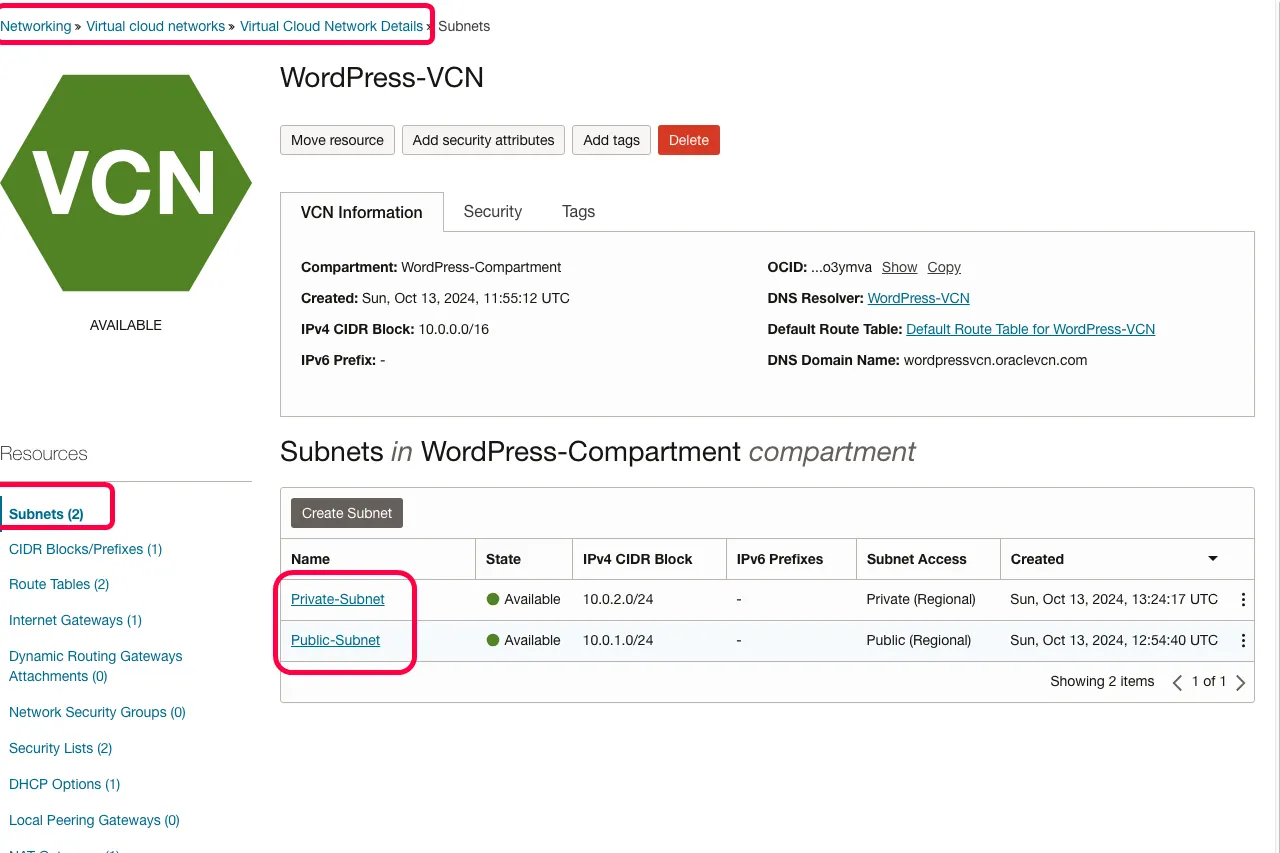1280x853 pixels.
Task: Click the Compartment WordPress-Compartment value
Action: (x=481, y=267)
